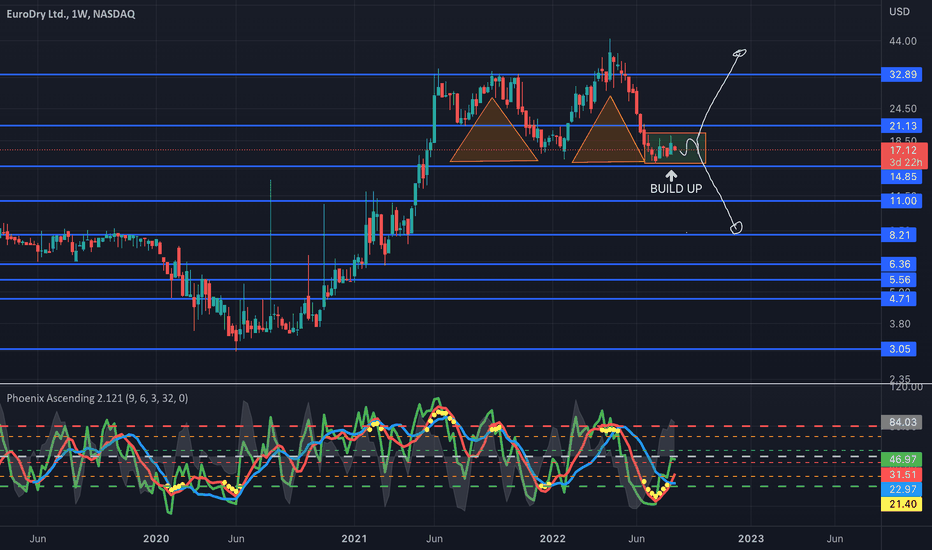Click the 24.50 price scale value
This screenshot has height=550, width=932.
click(902, 109)
